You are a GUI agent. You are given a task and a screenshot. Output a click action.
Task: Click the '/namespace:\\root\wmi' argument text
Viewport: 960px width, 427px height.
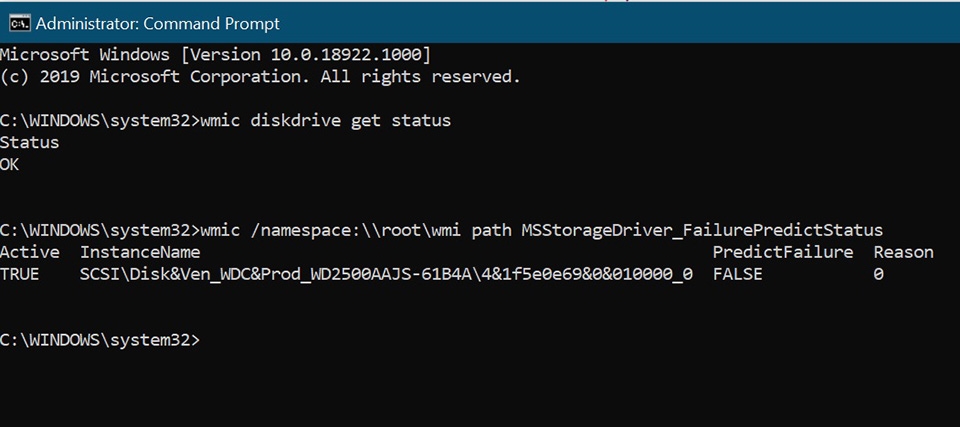tap(356, 230)
